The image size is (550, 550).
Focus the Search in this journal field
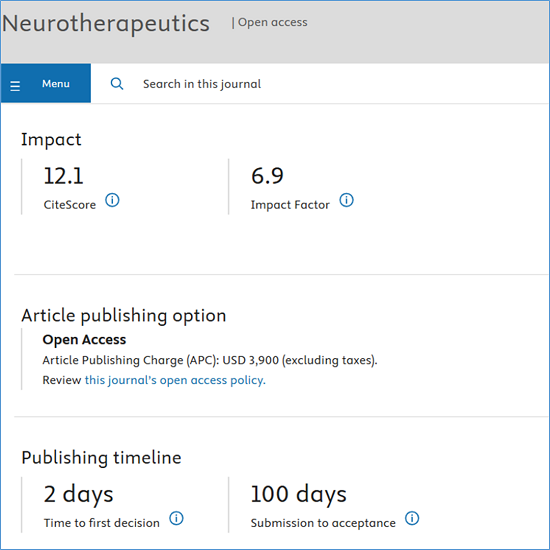(x=202, y=84)
